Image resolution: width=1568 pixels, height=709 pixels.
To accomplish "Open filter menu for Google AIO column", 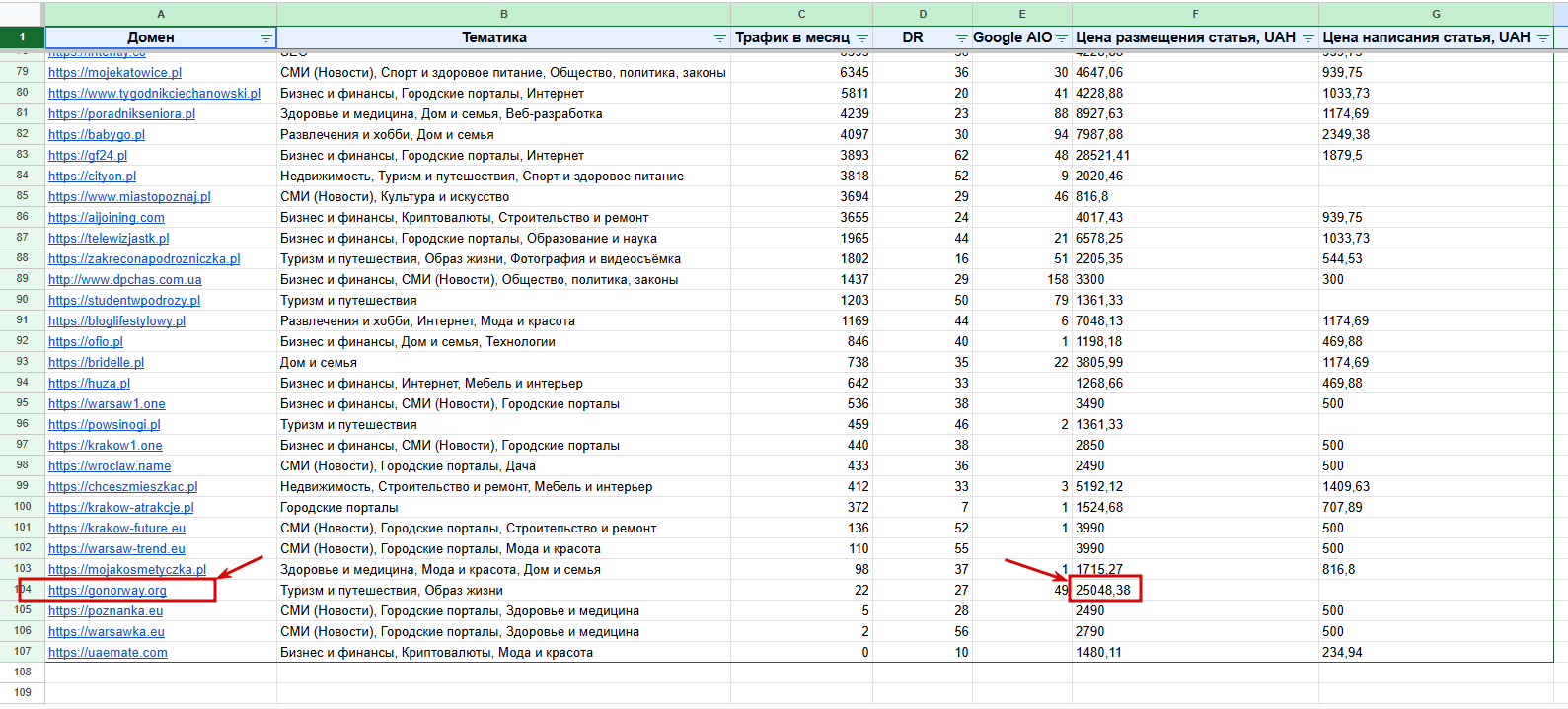I will point(1062,38).
